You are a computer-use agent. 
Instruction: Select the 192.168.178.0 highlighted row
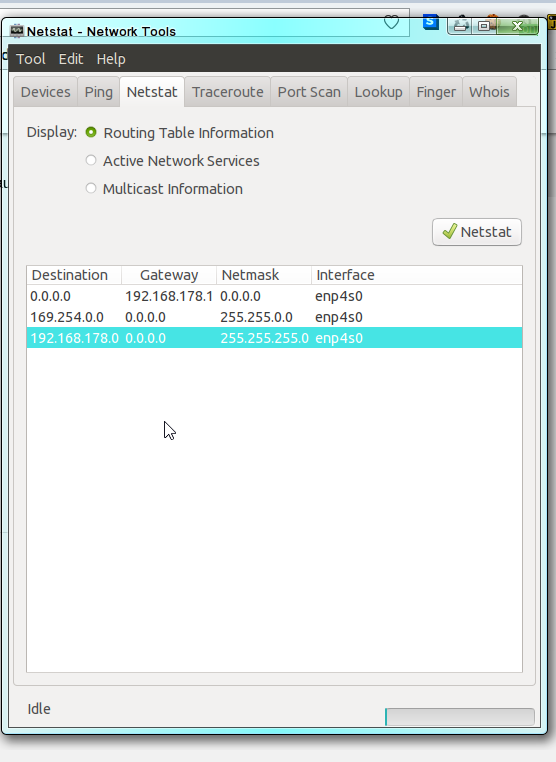tap(275, 338)
